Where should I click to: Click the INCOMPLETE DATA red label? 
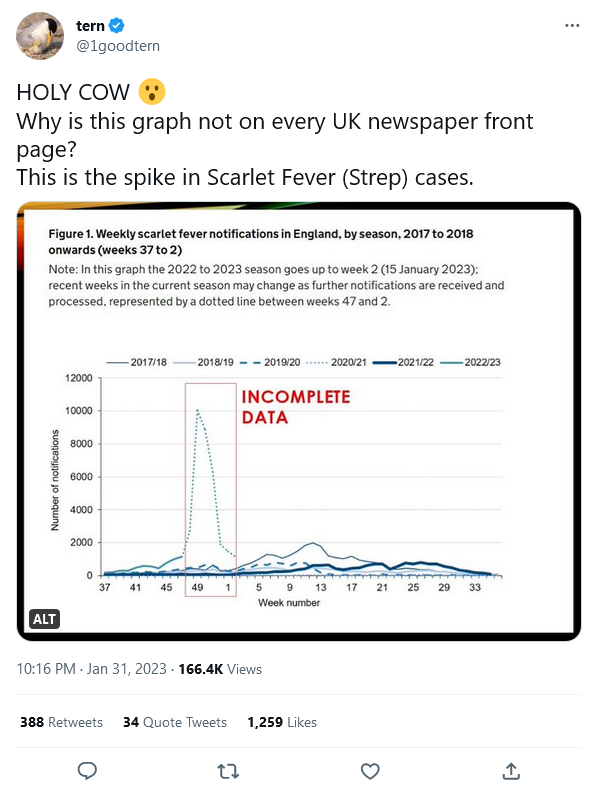click(296, 407)
